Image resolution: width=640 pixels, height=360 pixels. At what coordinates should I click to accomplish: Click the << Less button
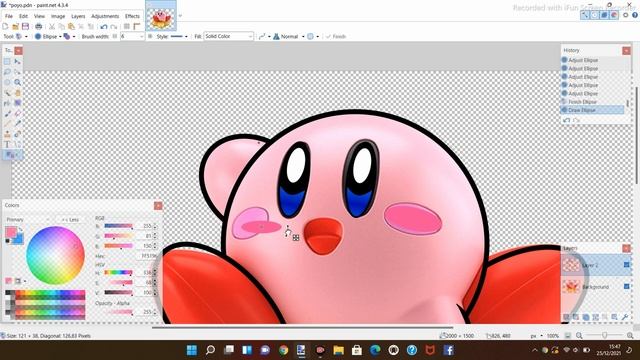[71, 220]
